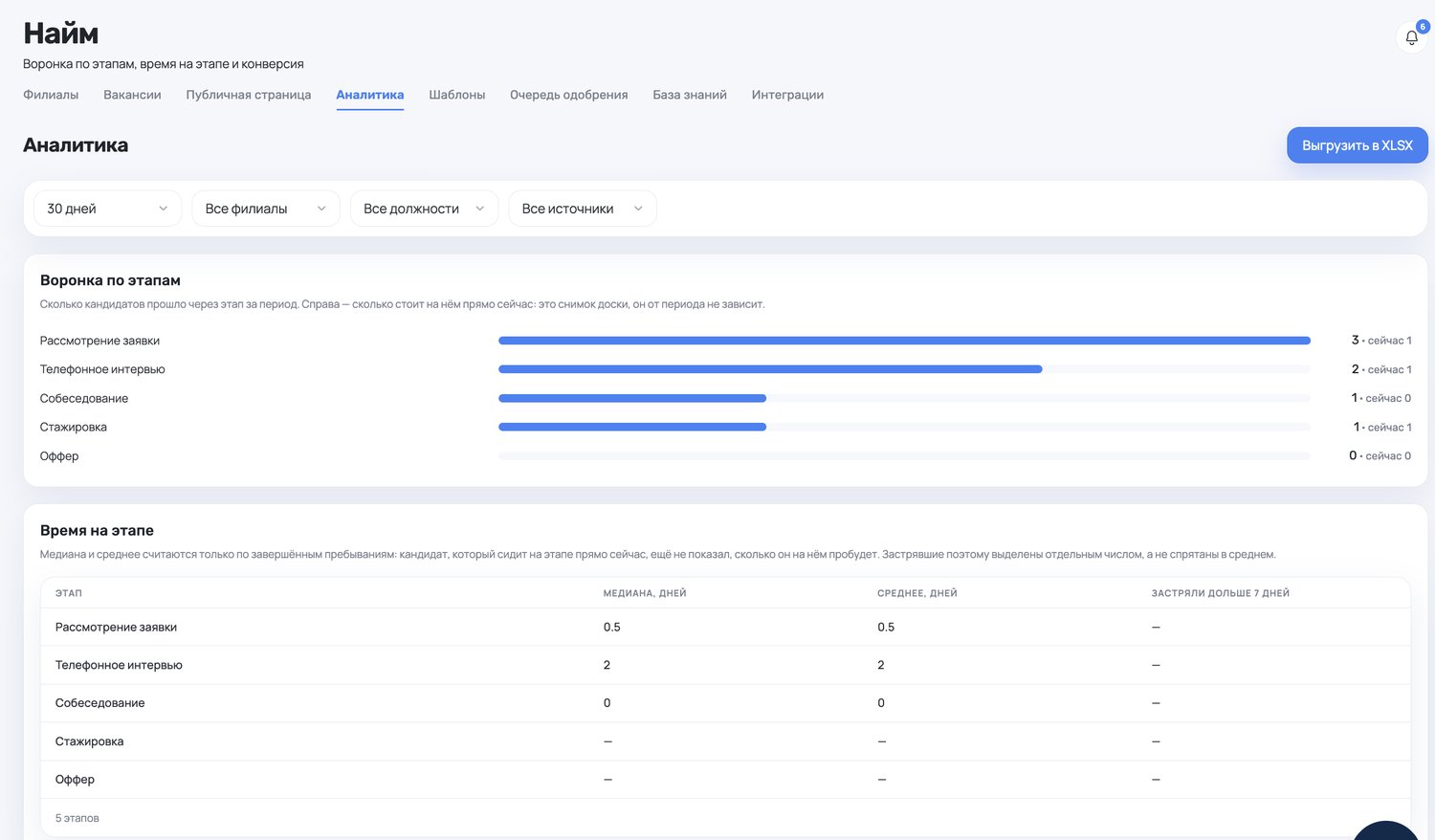Click the '5 этапов' table footer
Viewport: 1435px width, 840px height.
pyautogui.click(x=77, y=818)
